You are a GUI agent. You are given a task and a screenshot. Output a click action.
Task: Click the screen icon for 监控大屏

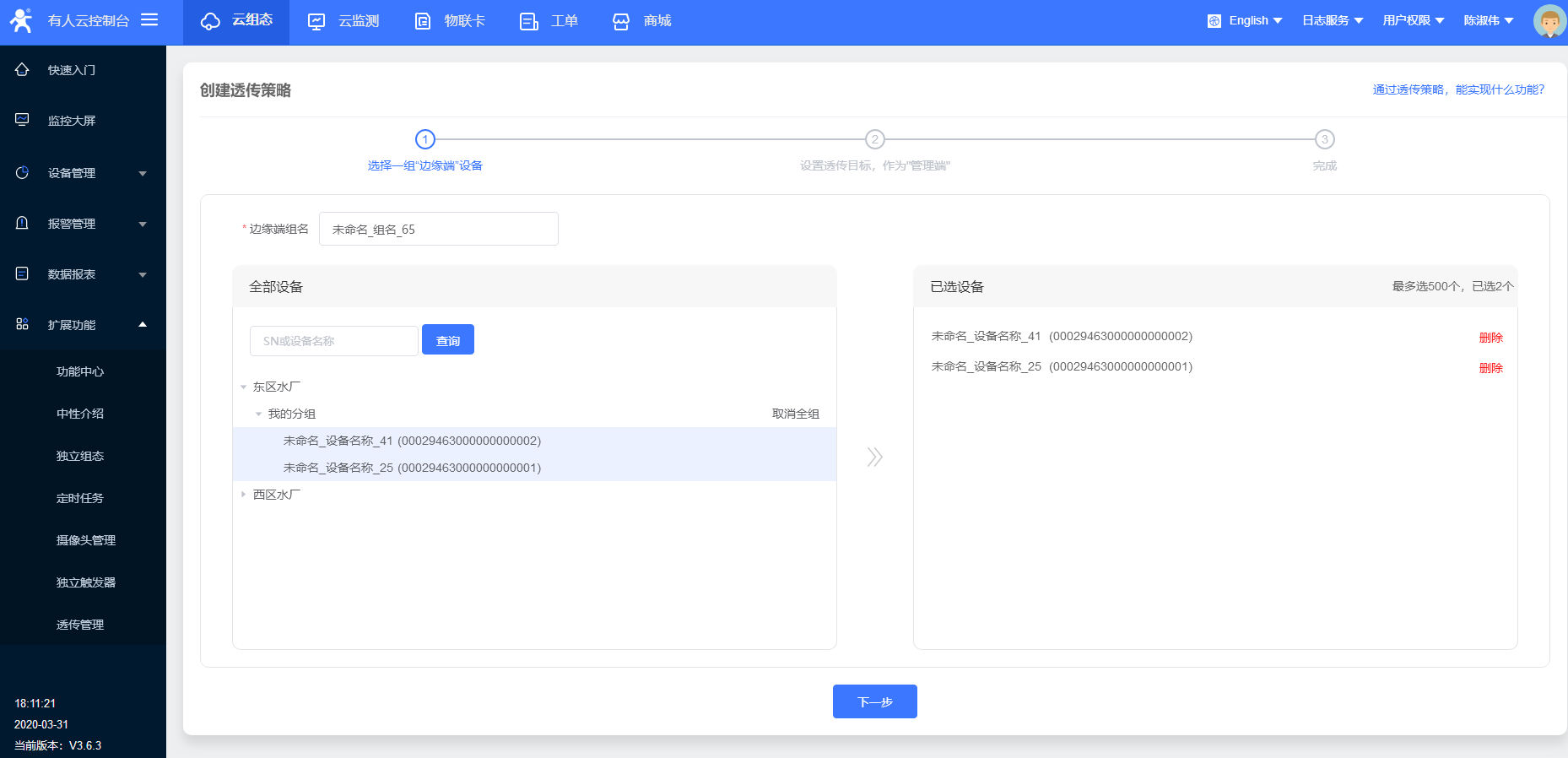[22, 120]
